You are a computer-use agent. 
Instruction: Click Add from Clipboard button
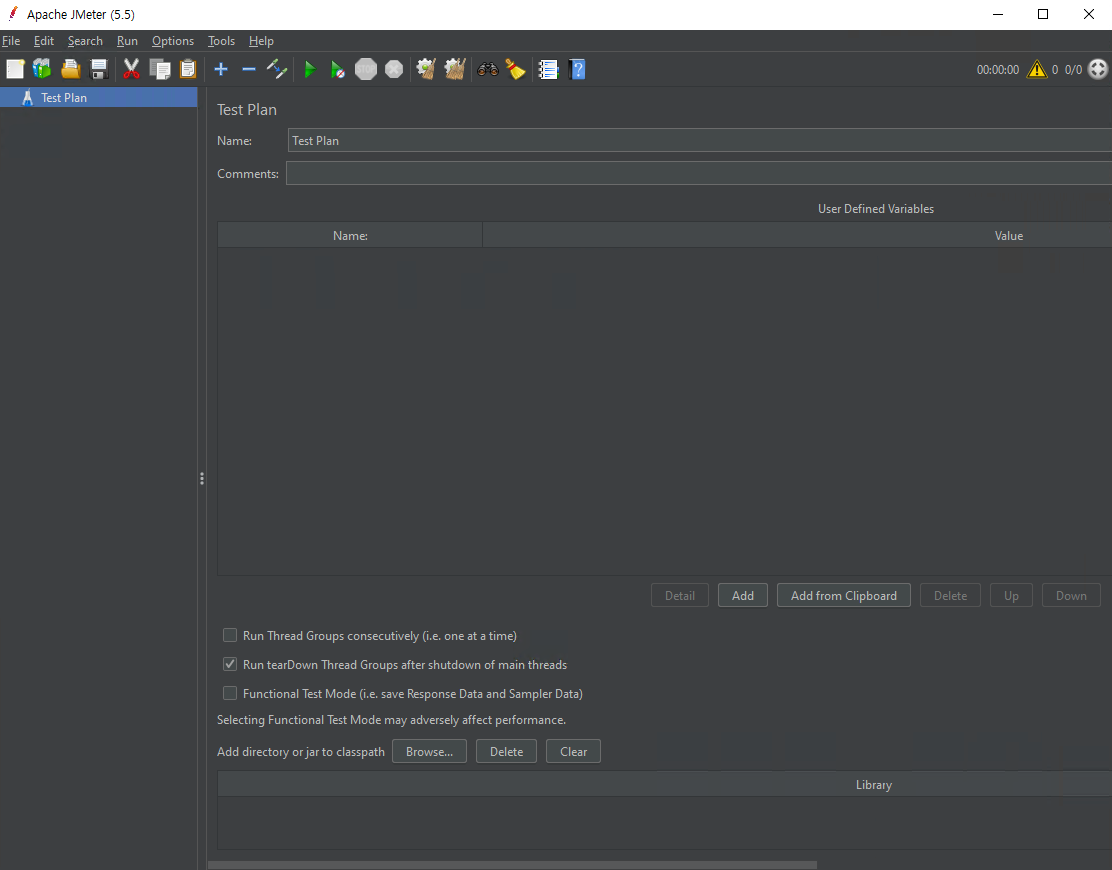pyautogui.click(x=844, y=596)
